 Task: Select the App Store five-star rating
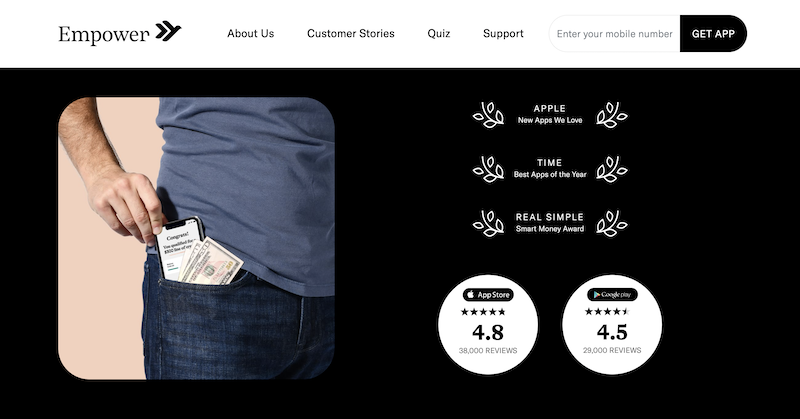point(483,312)
